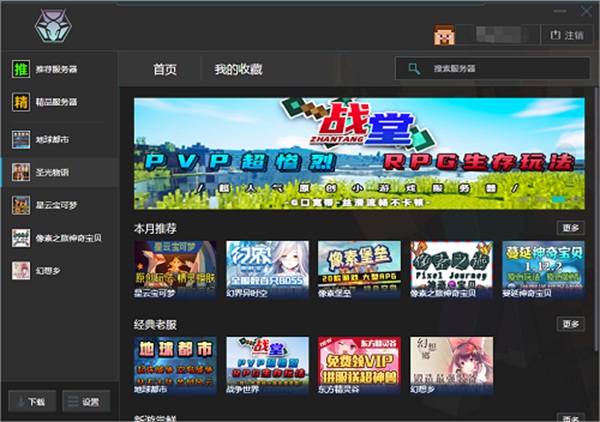Focus the 搜索服务器 search field
The image size is (600, 422).
[x=492, y=69]
